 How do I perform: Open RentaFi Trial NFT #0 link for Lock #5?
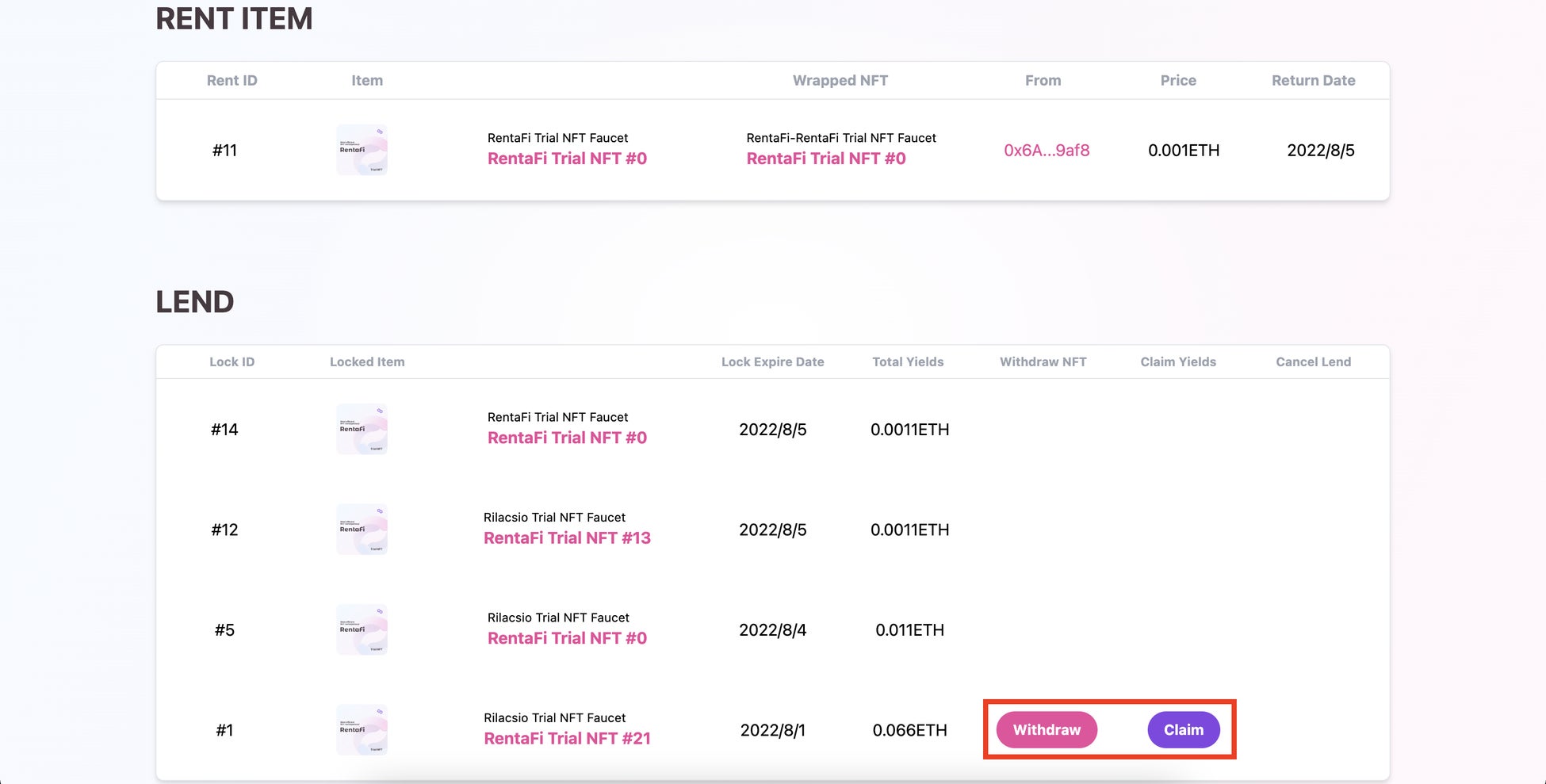pyautogui.click(x=567, y=638)
